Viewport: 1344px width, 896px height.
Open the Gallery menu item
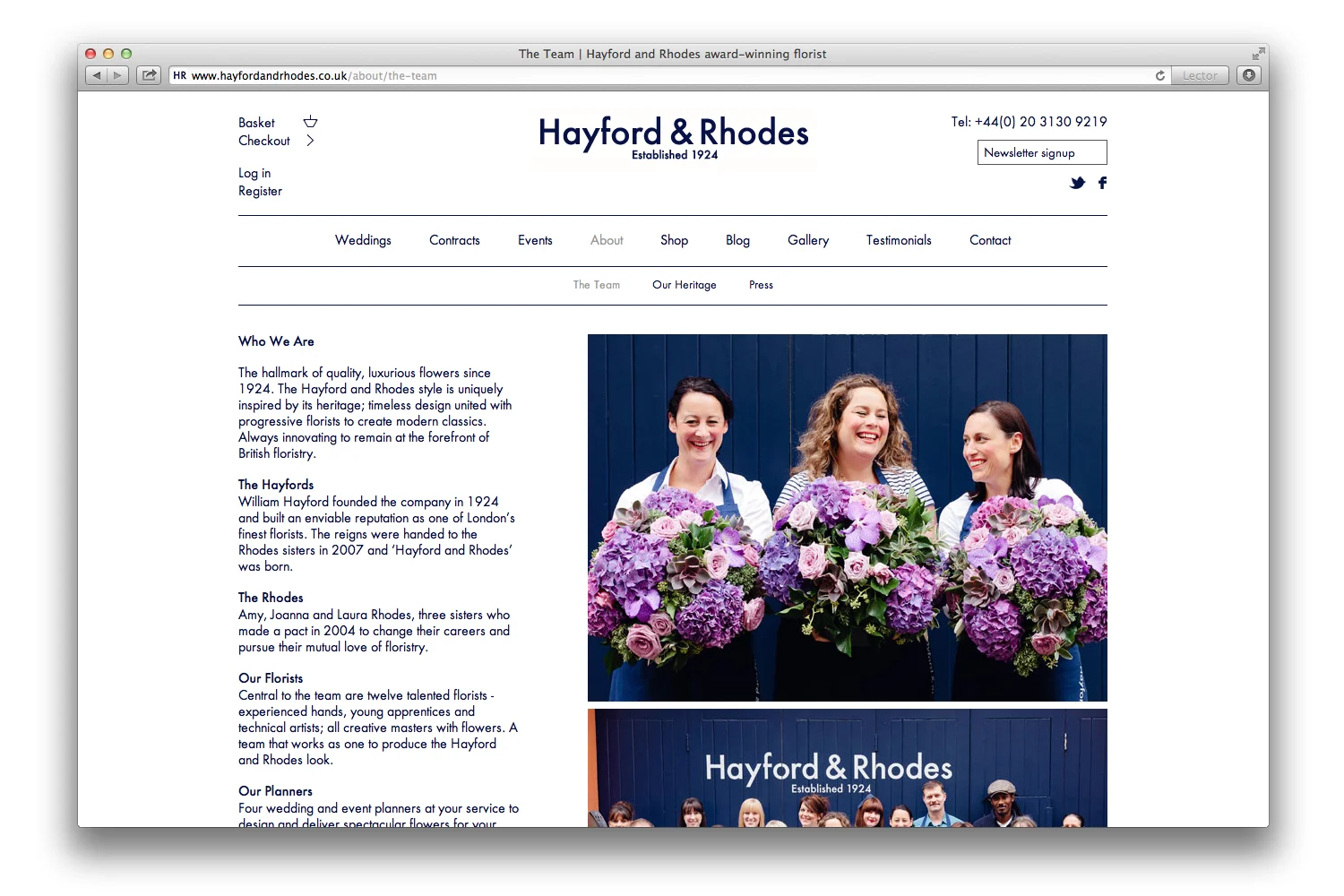808,240
